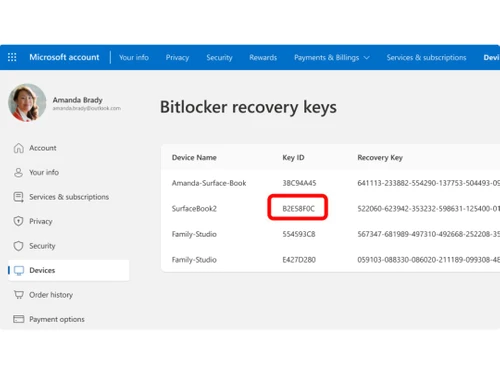The height and width of the screenshot is (375, 500).
Task: Click the Device Name column header
Action: [x=194, y=157]
